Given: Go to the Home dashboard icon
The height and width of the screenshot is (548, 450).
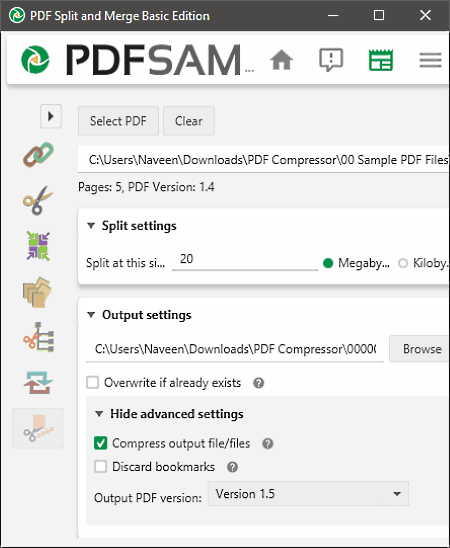Looking at the screenshot, I should [281, 60].
